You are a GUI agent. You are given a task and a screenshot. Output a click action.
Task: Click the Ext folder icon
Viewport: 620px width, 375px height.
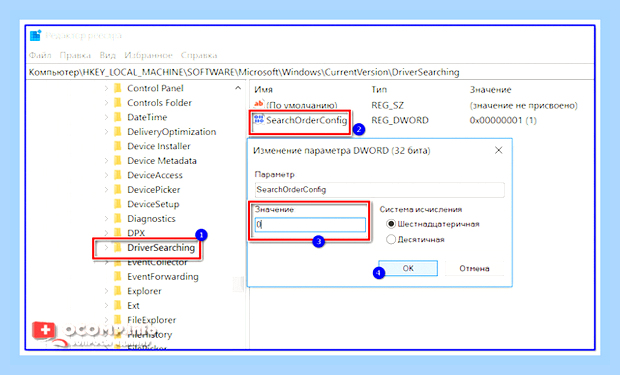click(117, 305)
